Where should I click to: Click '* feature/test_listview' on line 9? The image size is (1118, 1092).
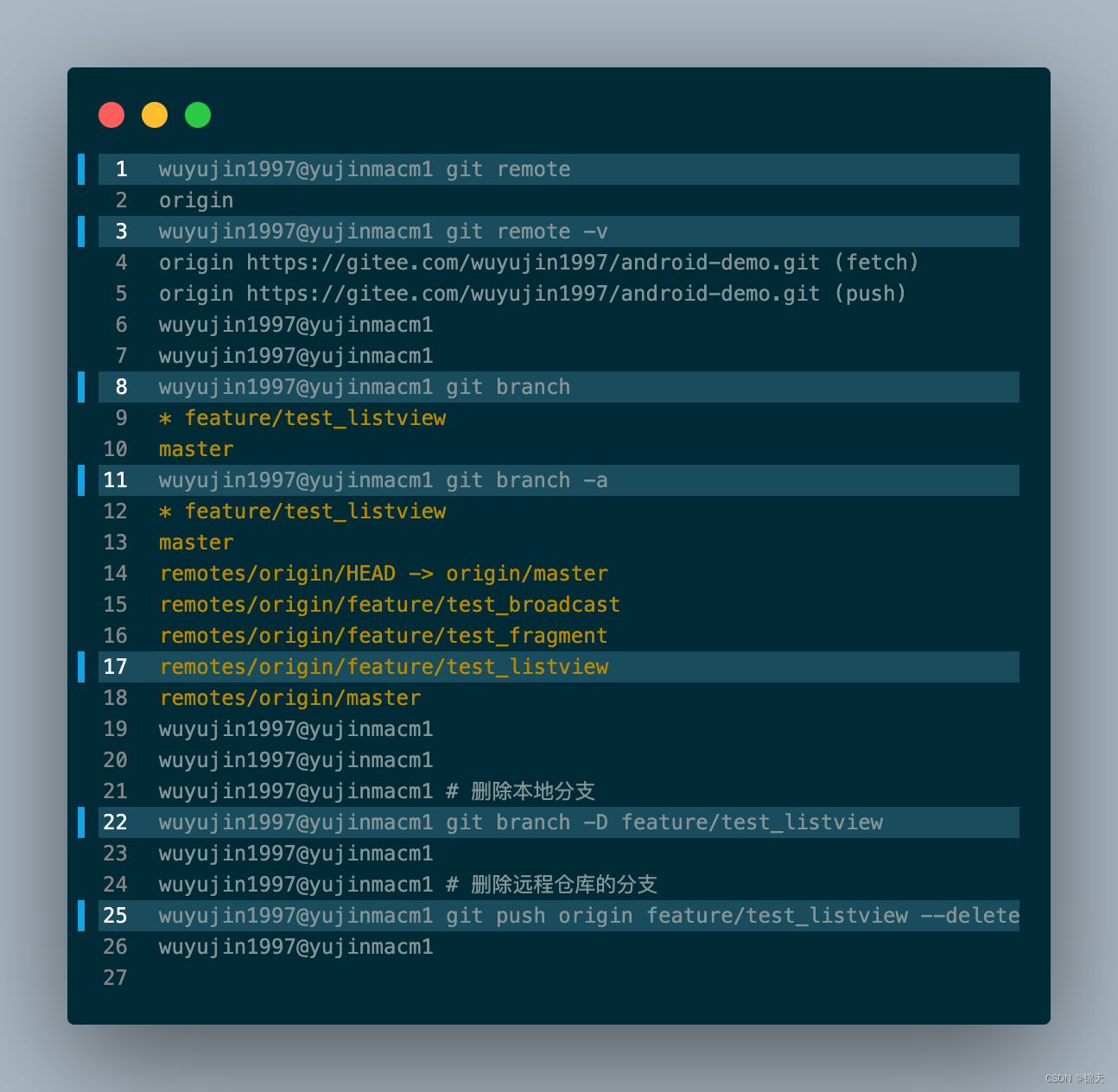pos(302,418)
